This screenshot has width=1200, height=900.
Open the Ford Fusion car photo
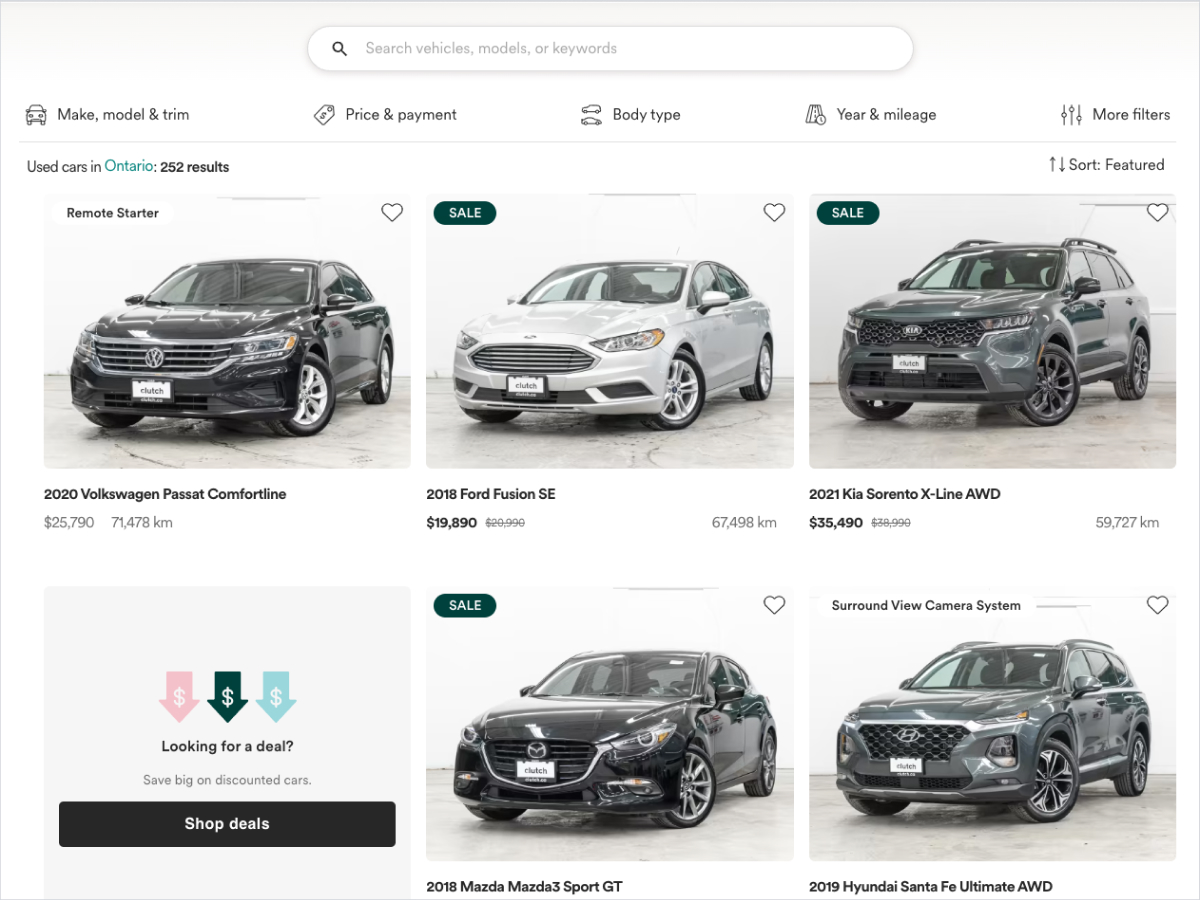point(610,331)
